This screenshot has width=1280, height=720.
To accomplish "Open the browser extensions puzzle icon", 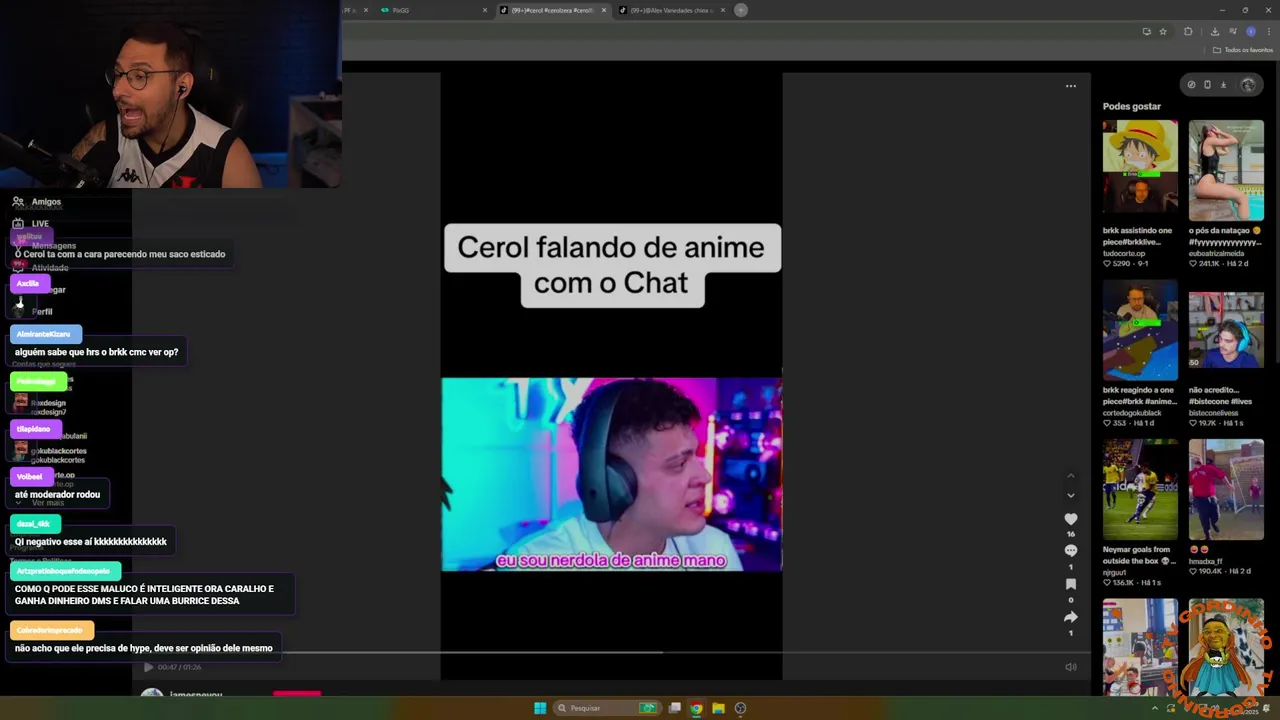I will (x=1188, y=31).
